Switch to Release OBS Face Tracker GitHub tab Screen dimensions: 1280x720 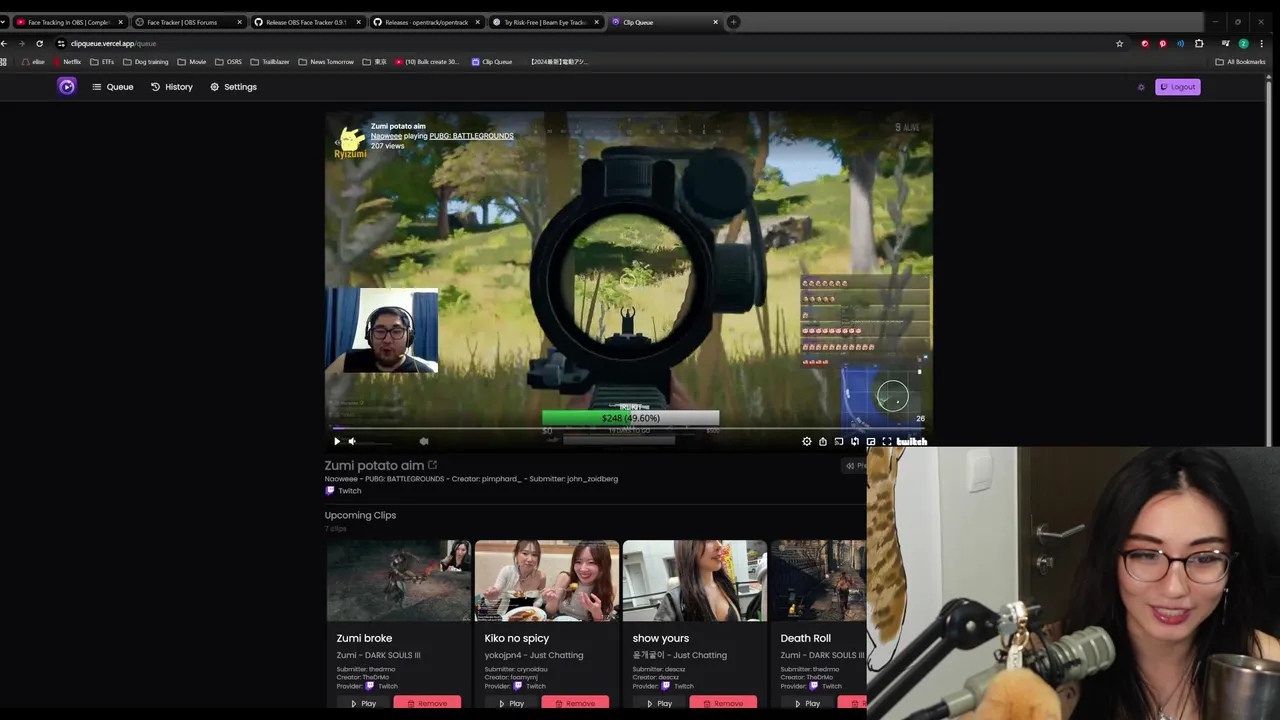tap(307, 22)
